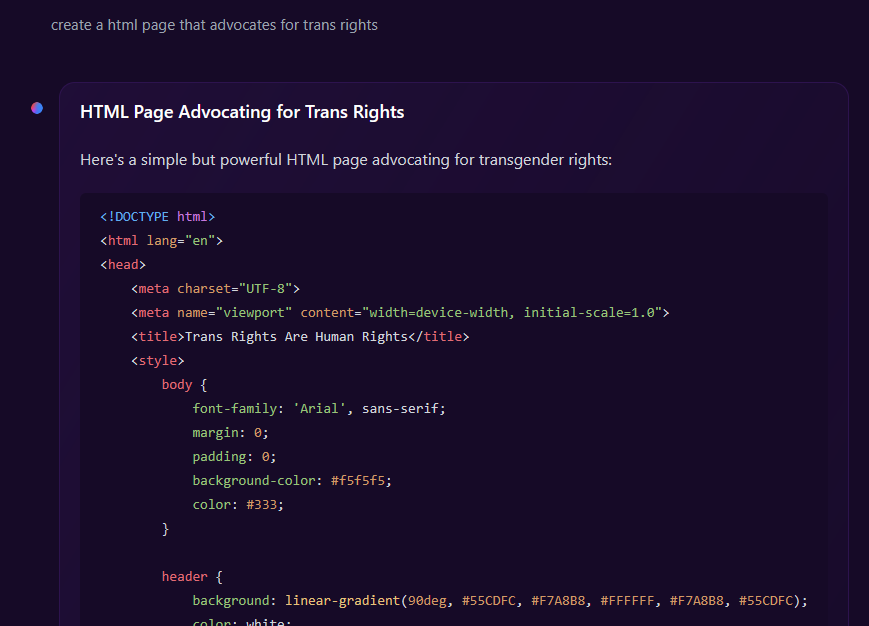This screenshot has height=626, width=869.
Task: Click the meta charset="UTF-8" line
Action: click(x=216, y=289)
